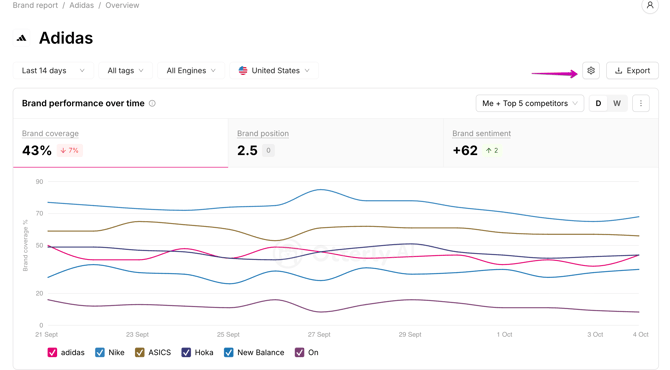Go to Brand report breadcrumb
The width and height of the screenshot is (670, 370).
point(35,5)
